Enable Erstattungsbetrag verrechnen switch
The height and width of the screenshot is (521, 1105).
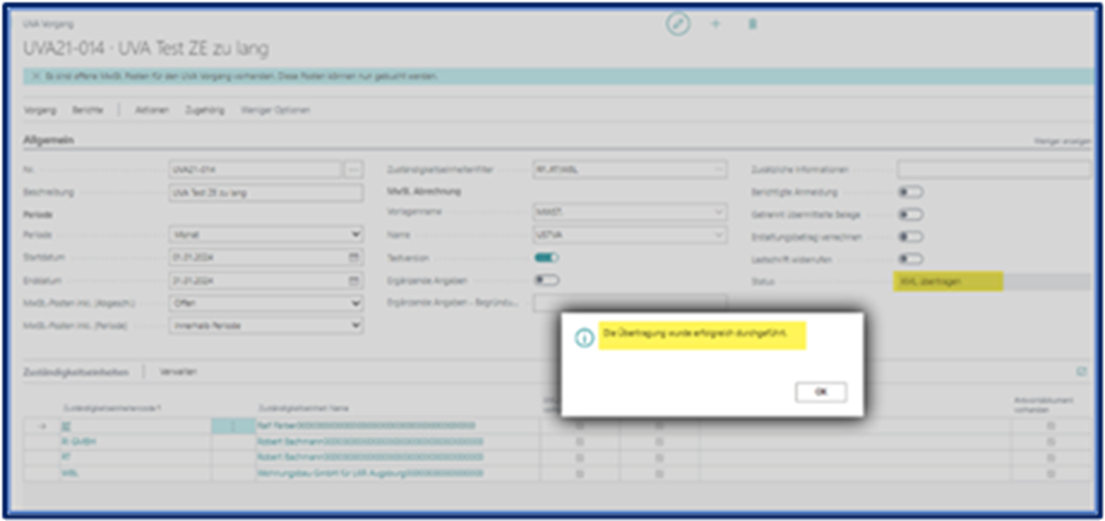tap(910, 237)
